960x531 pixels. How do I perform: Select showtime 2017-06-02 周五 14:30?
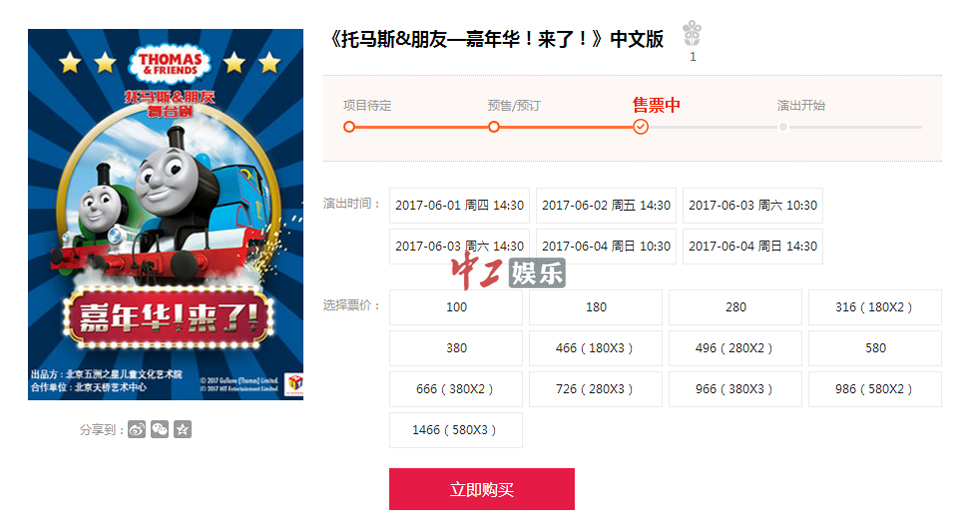[606, 205]
